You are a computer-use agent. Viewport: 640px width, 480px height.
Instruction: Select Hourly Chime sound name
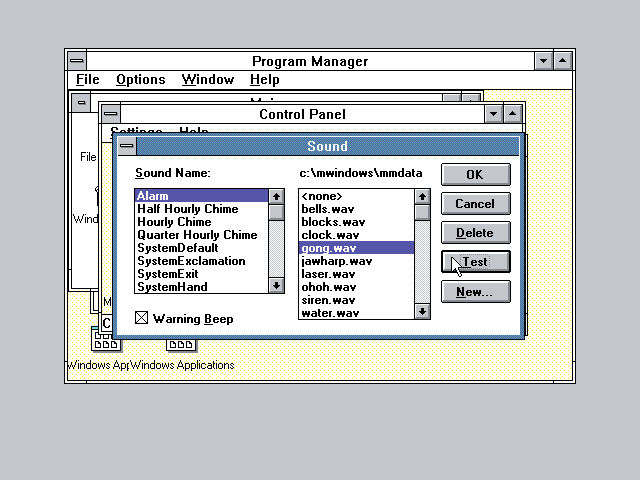202,222
